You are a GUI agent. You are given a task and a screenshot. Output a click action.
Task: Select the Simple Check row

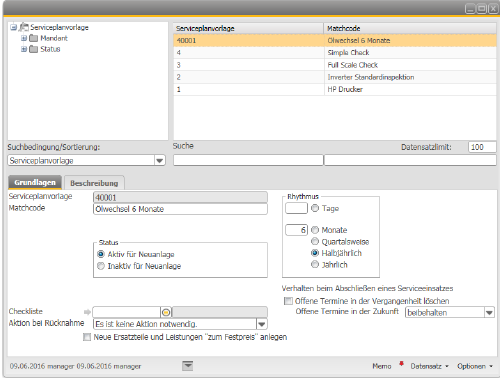[x=335, y=53]
